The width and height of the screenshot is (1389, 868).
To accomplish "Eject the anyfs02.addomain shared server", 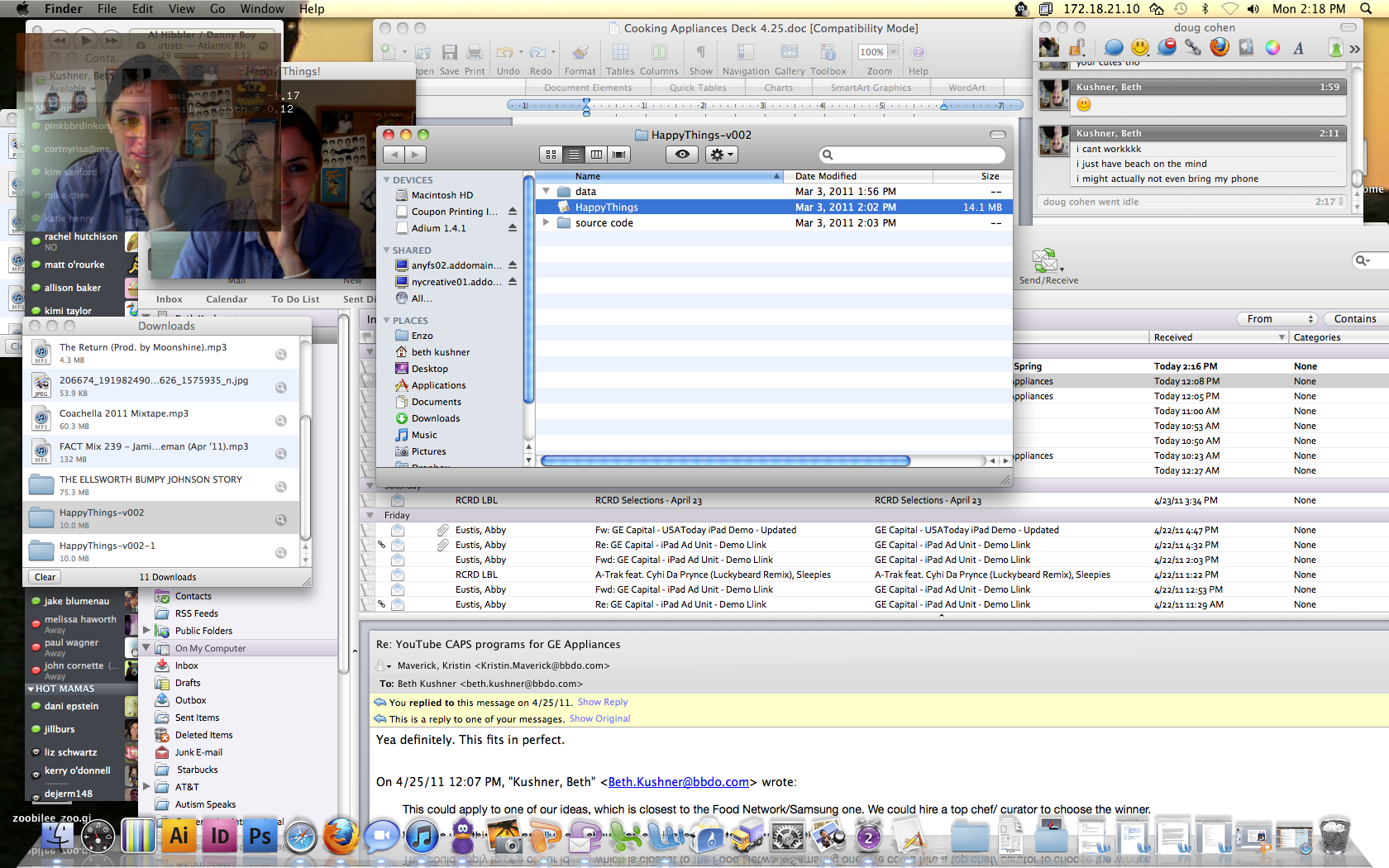I will pos(513,265).
